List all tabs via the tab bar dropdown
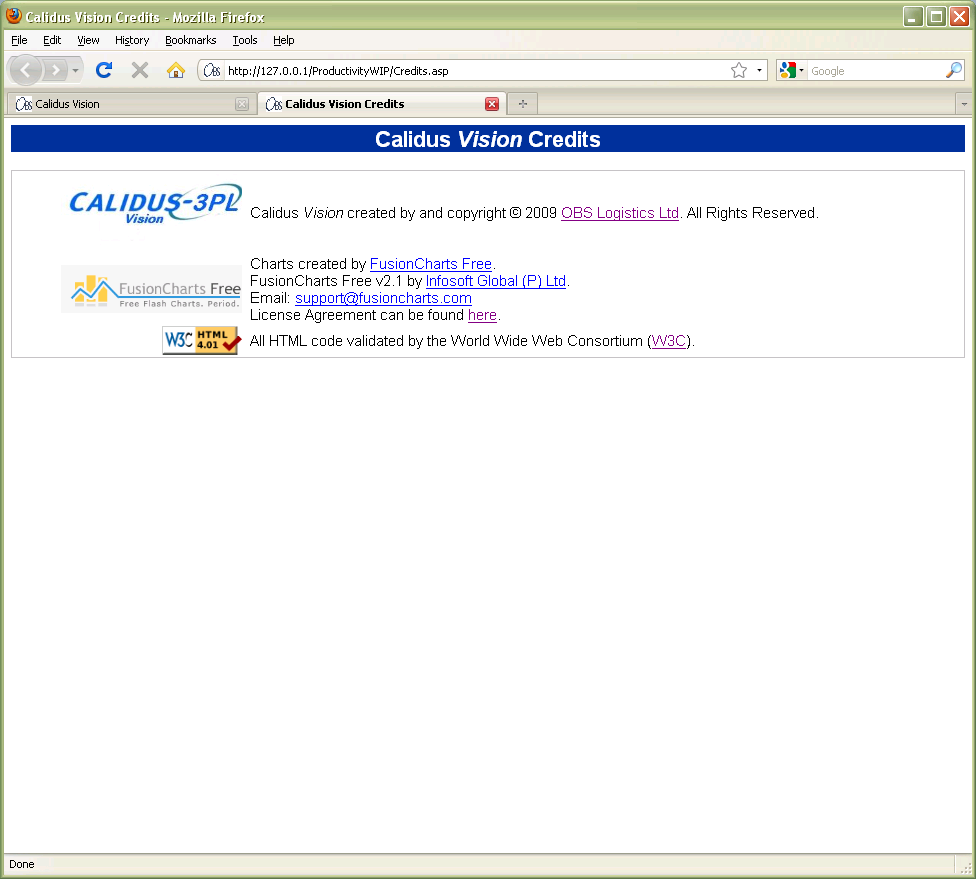 [964, 104]
